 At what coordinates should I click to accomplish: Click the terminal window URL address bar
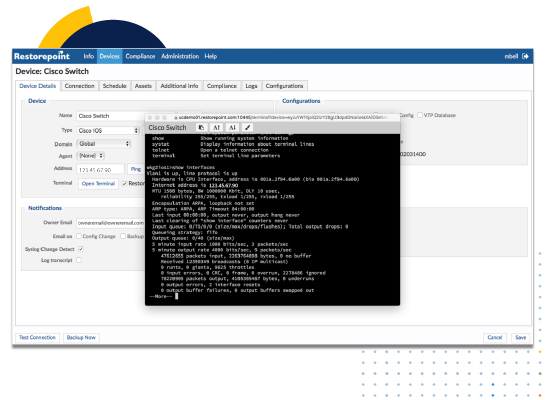pyautogui.click(x=282, y=118)
